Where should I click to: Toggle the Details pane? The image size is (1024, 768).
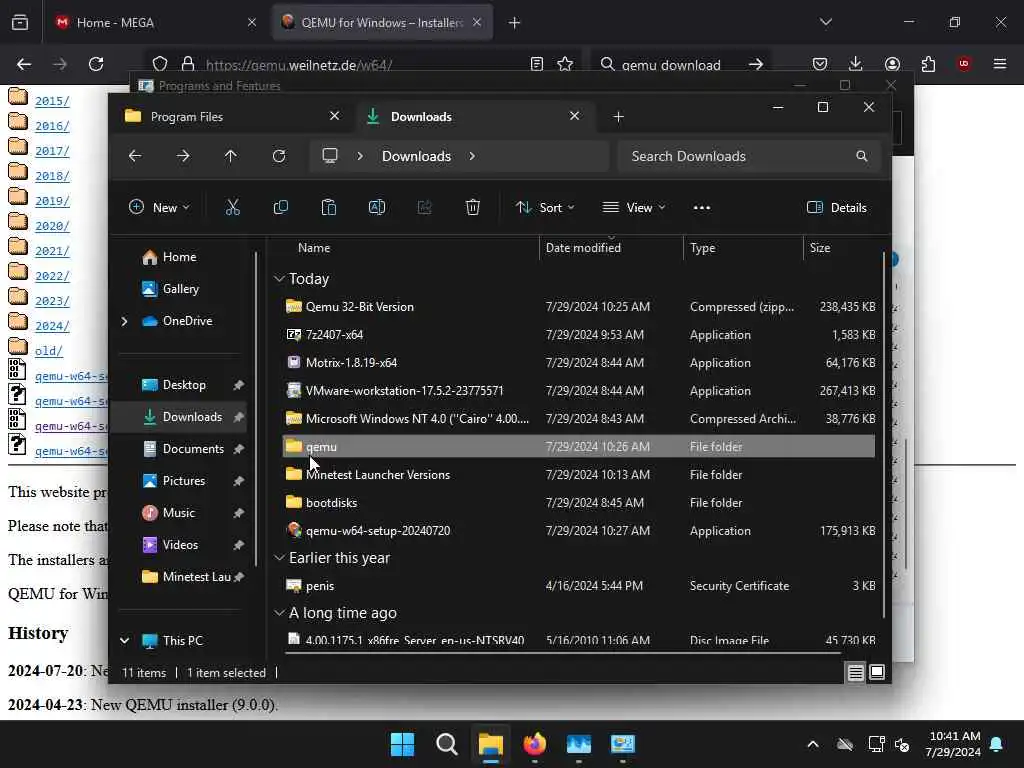tap(837, 208)
